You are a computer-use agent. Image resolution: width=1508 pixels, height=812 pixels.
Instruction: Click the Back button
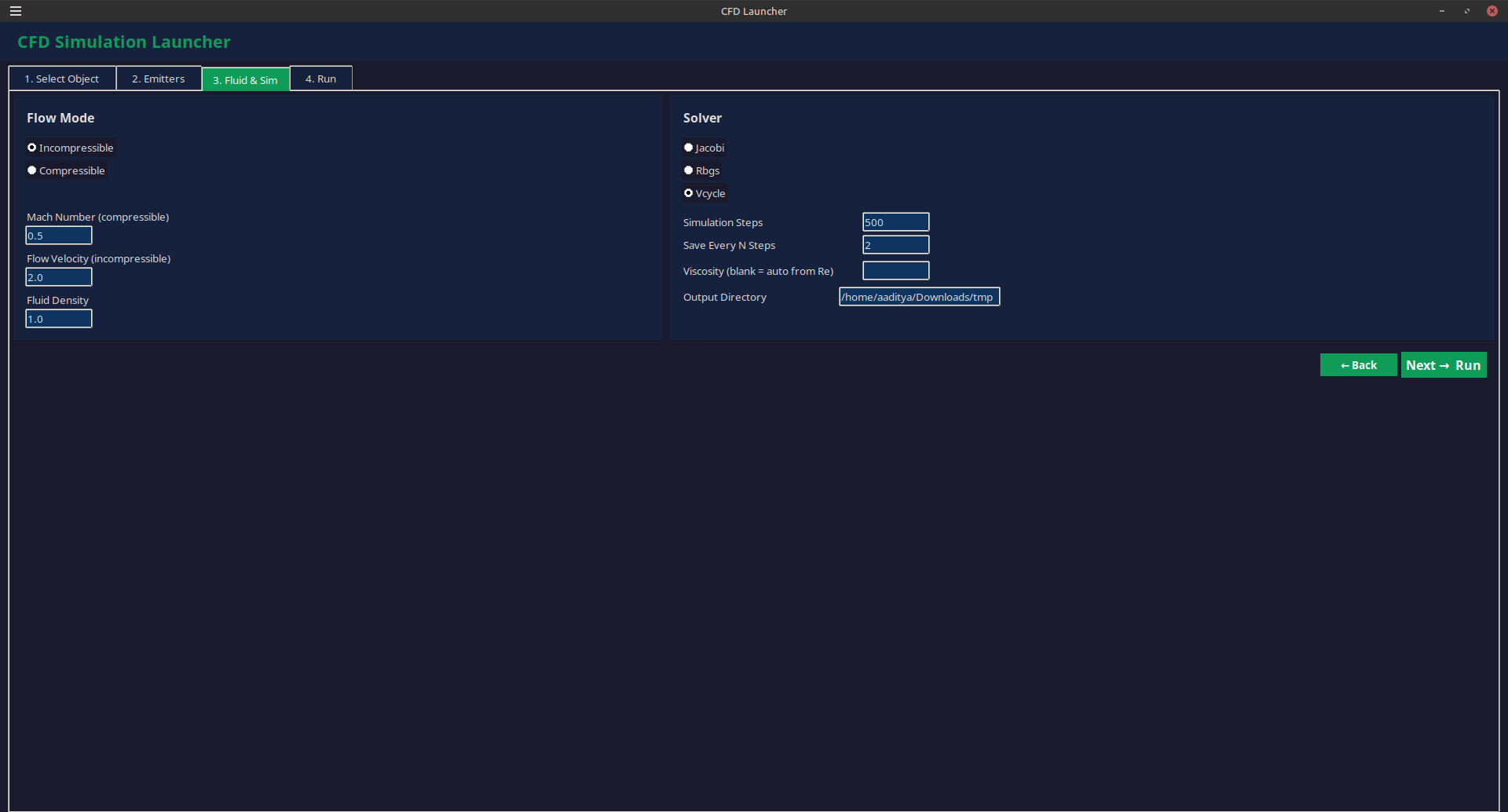(1359, 365)
